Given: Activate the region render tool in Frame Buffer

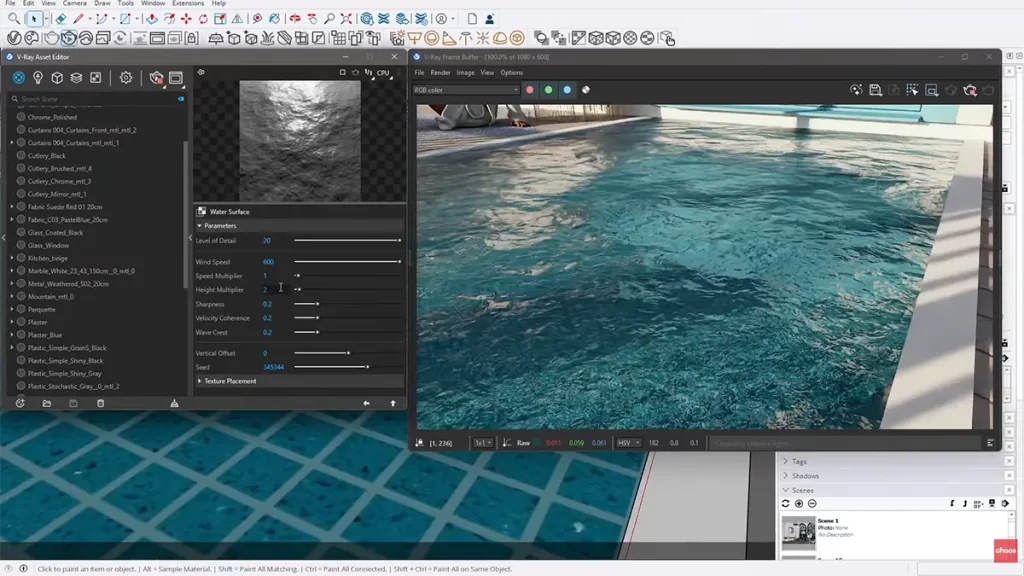Looking at the screenshot, I should [911, 89].
